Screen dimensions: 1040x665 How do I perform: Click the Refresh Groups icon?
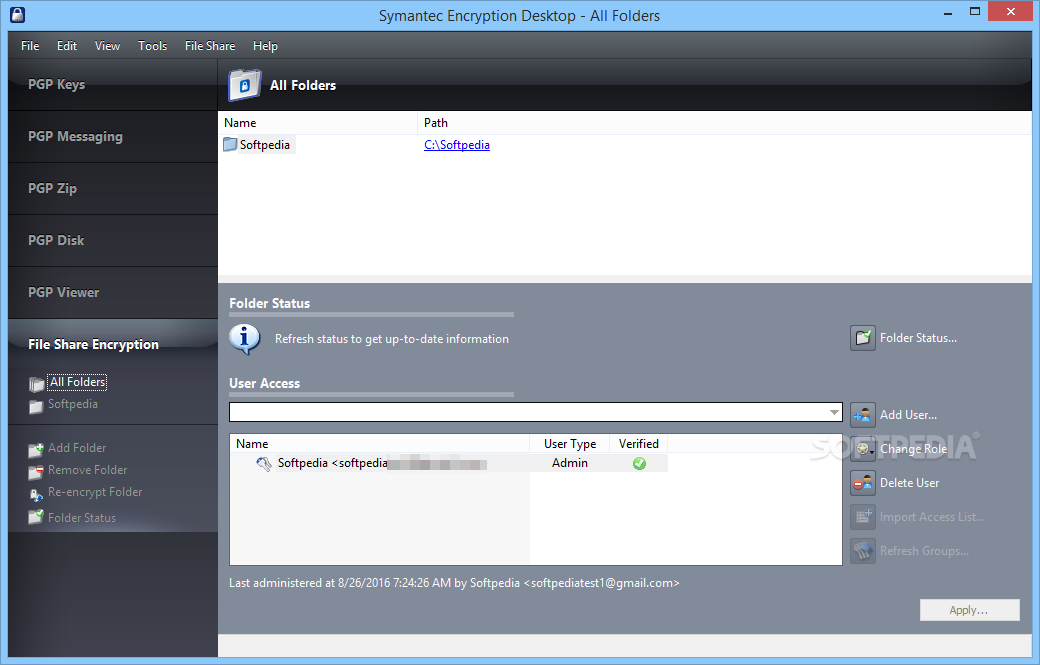tap(863, 551)
